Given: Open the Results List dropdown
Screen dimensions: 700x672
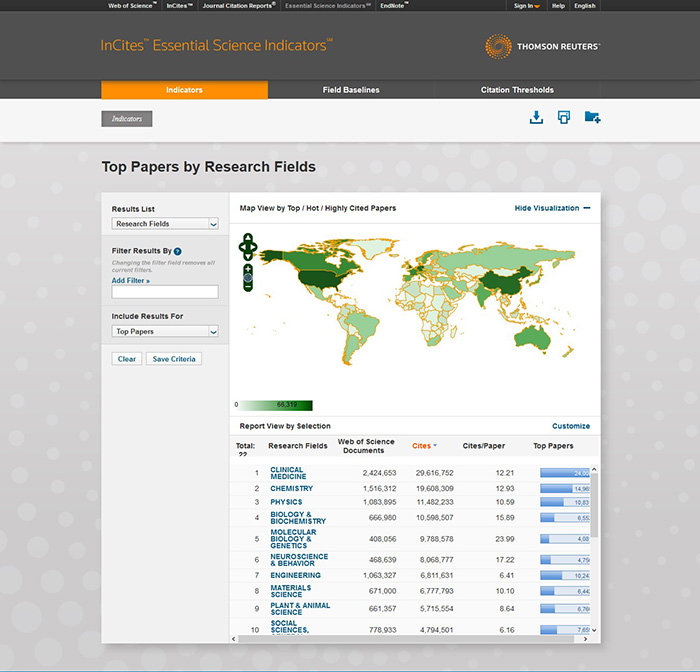Looking at the screenshot, I should pos(165,224).
